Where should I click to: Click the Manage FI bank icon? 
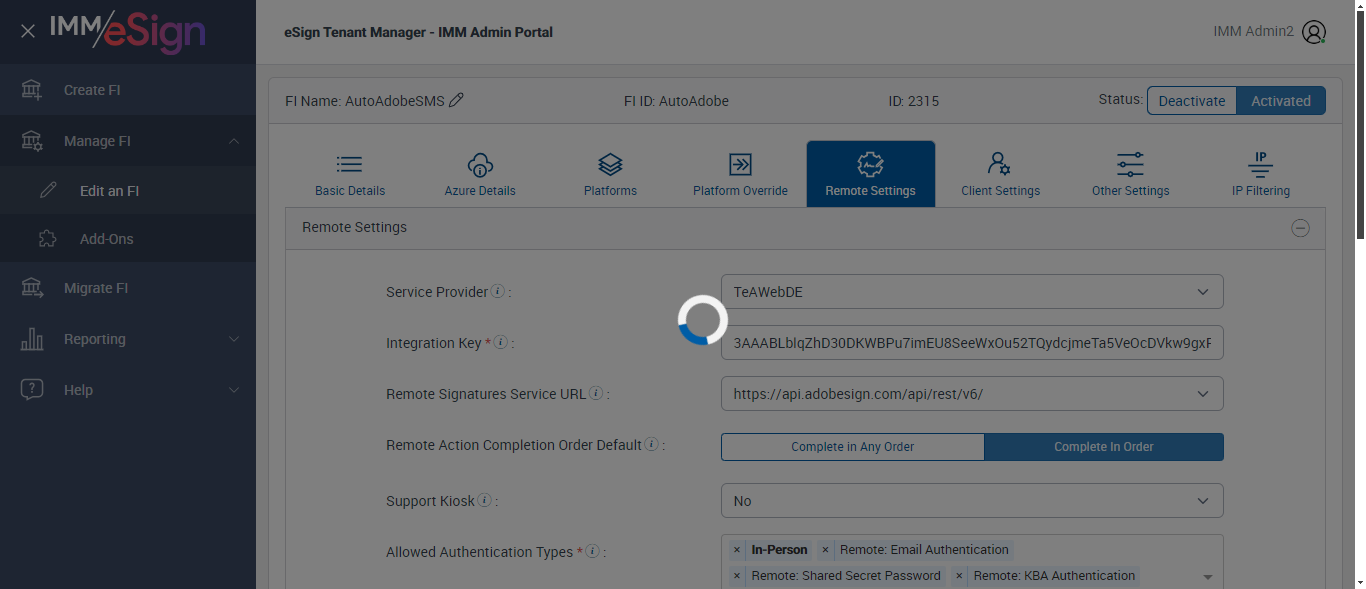click(32, 141)
